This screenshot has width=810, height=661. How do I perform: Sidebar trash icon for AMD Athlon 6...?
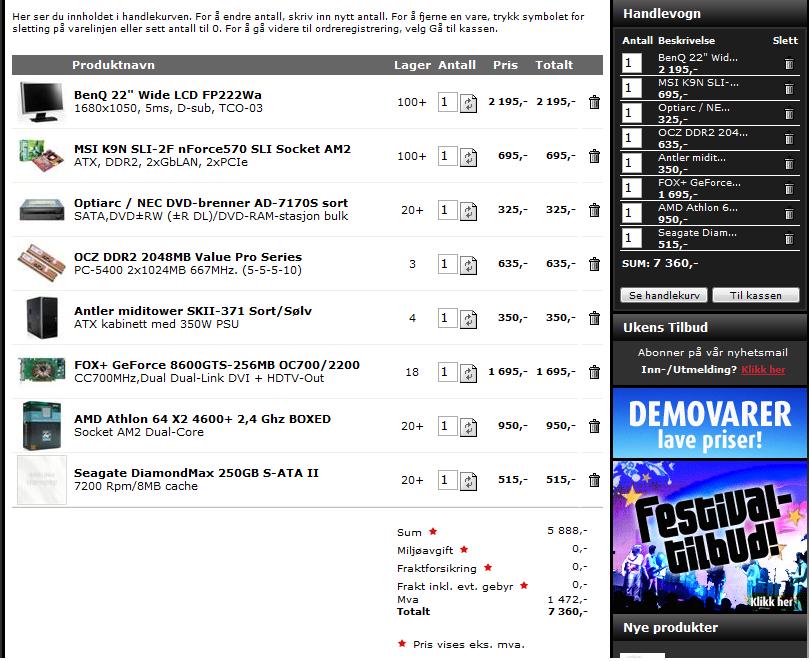pos(789,214)
